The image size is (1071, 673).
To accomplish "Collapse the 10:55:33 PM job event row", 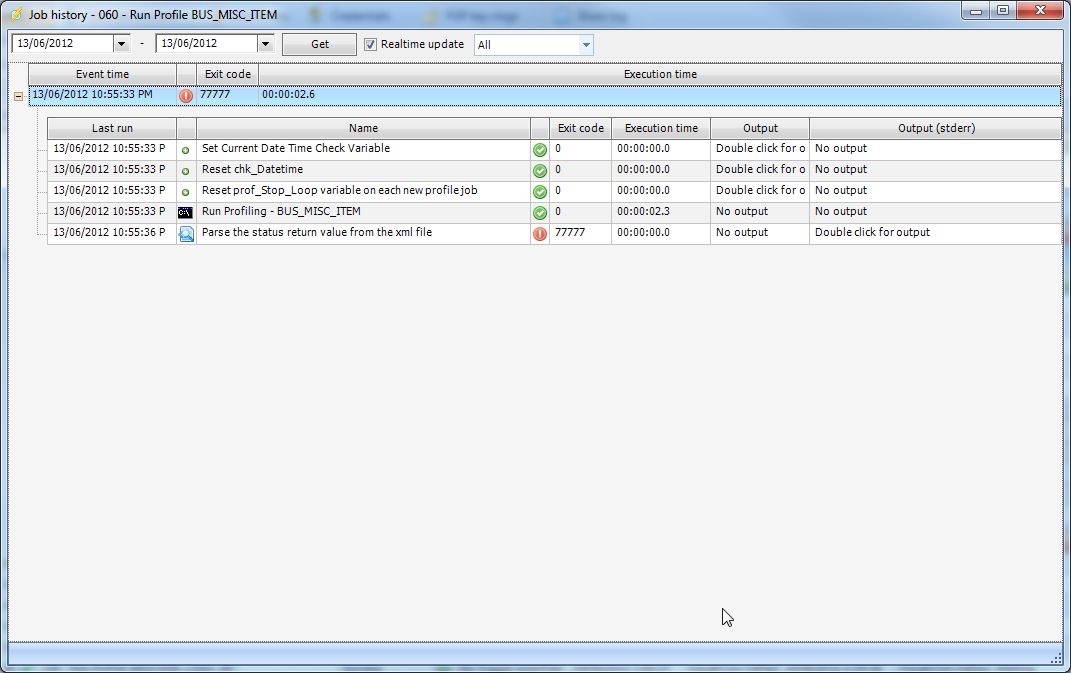I will pyautogui.click(x=18, y=96).
